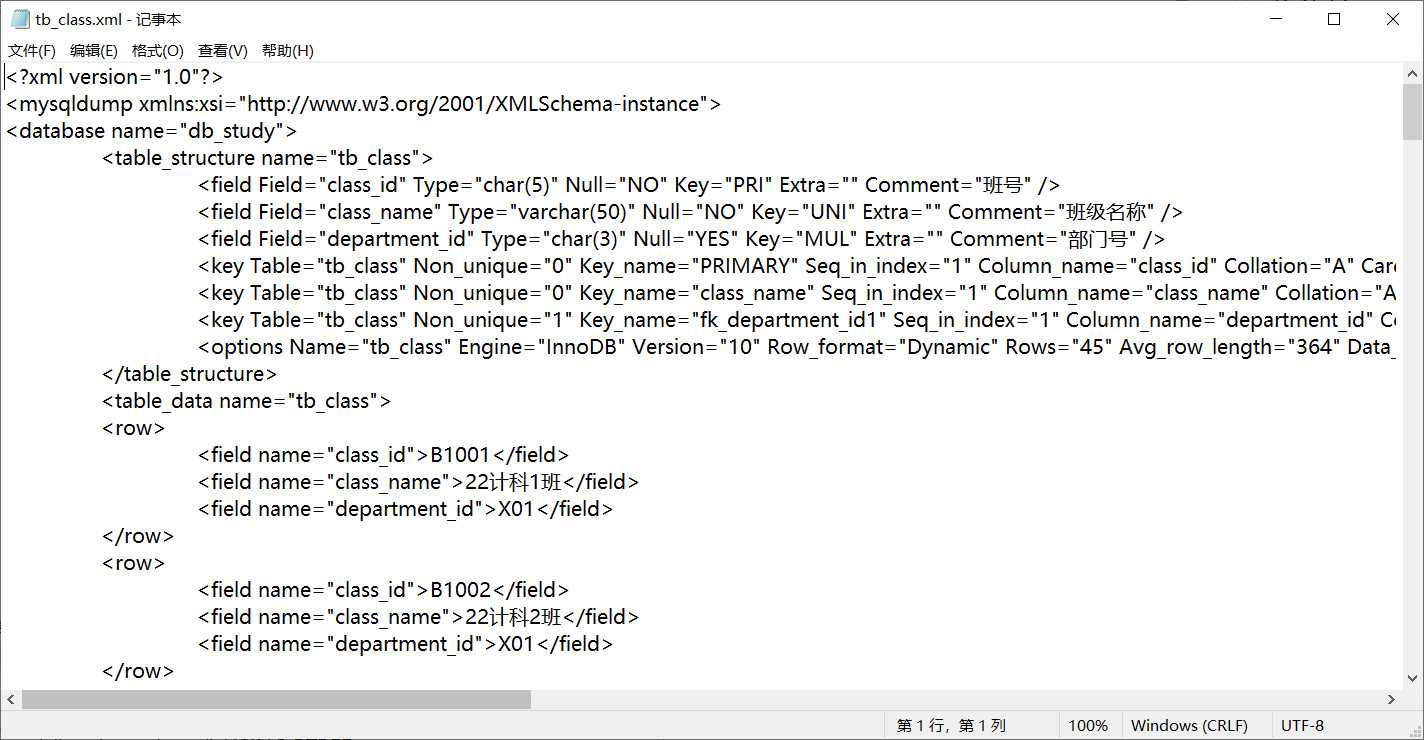Screen dimensions: 1424x740
Task: Click the UTF-8 encoding status entry
Action: [x=1302, y=726]
